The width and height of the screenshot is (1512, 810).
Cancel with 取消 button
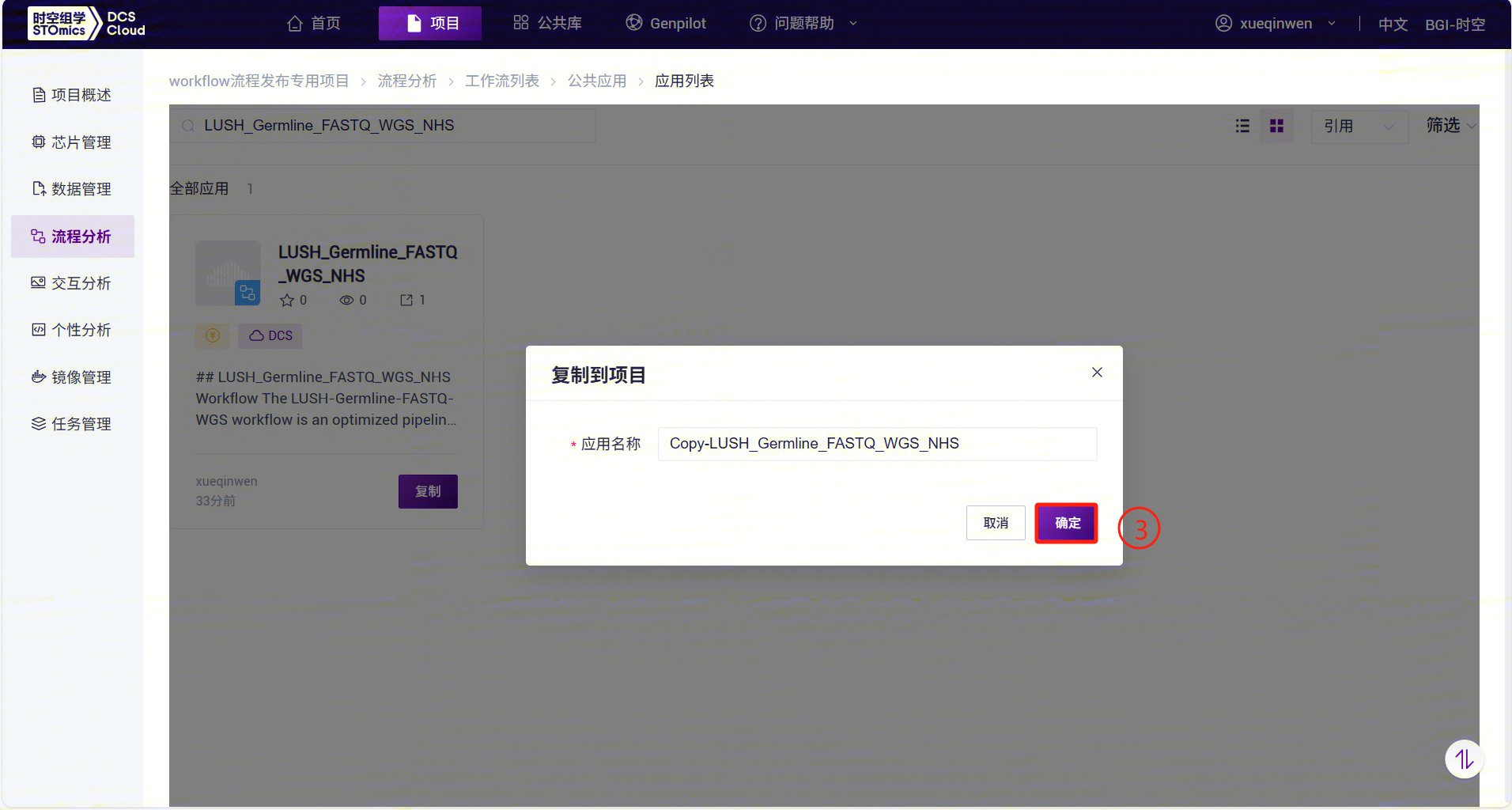[996, 523]
